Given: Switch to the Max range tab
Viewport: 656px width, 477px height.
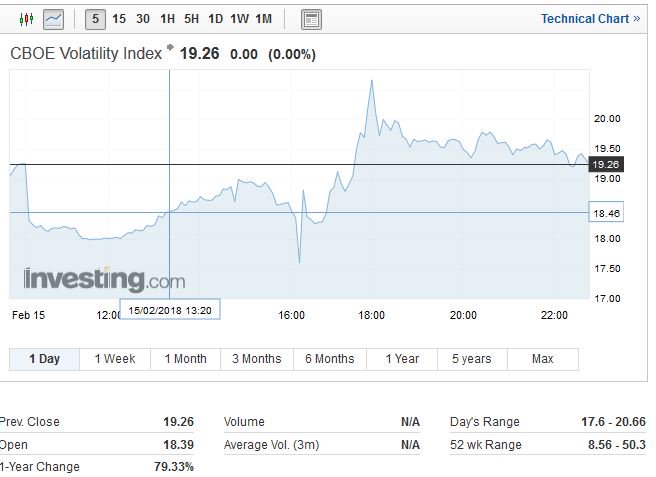Looking at the screenshot, I should point(543,359).
